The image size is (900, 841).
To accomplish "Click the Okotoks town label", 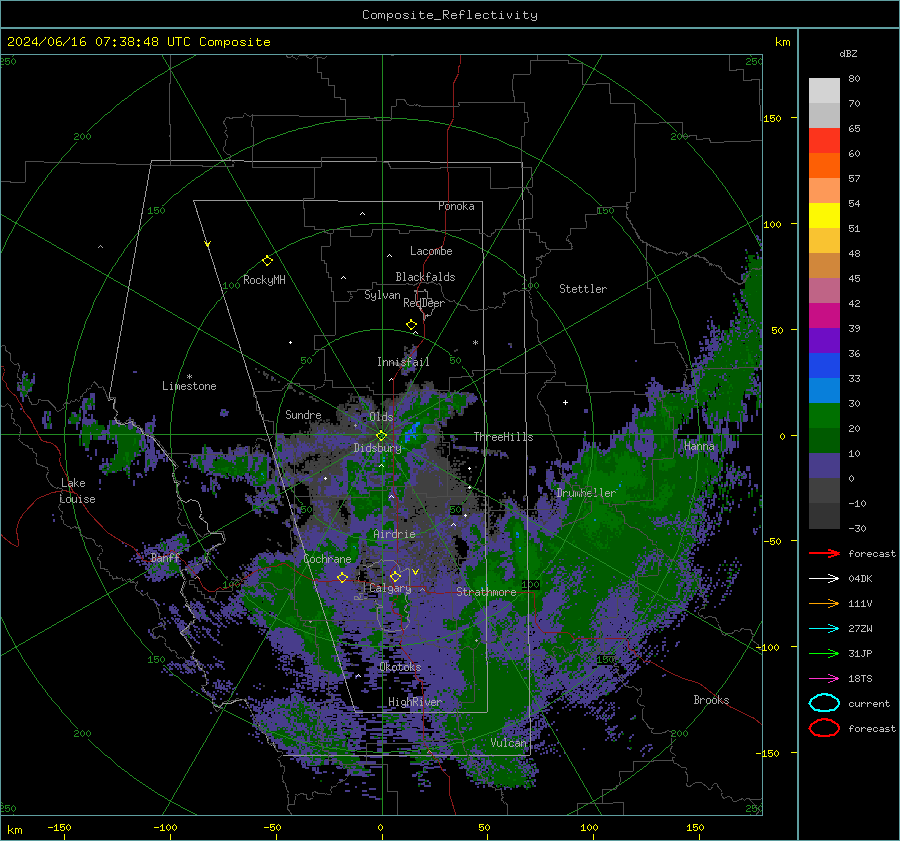I will tap(401, 667).
